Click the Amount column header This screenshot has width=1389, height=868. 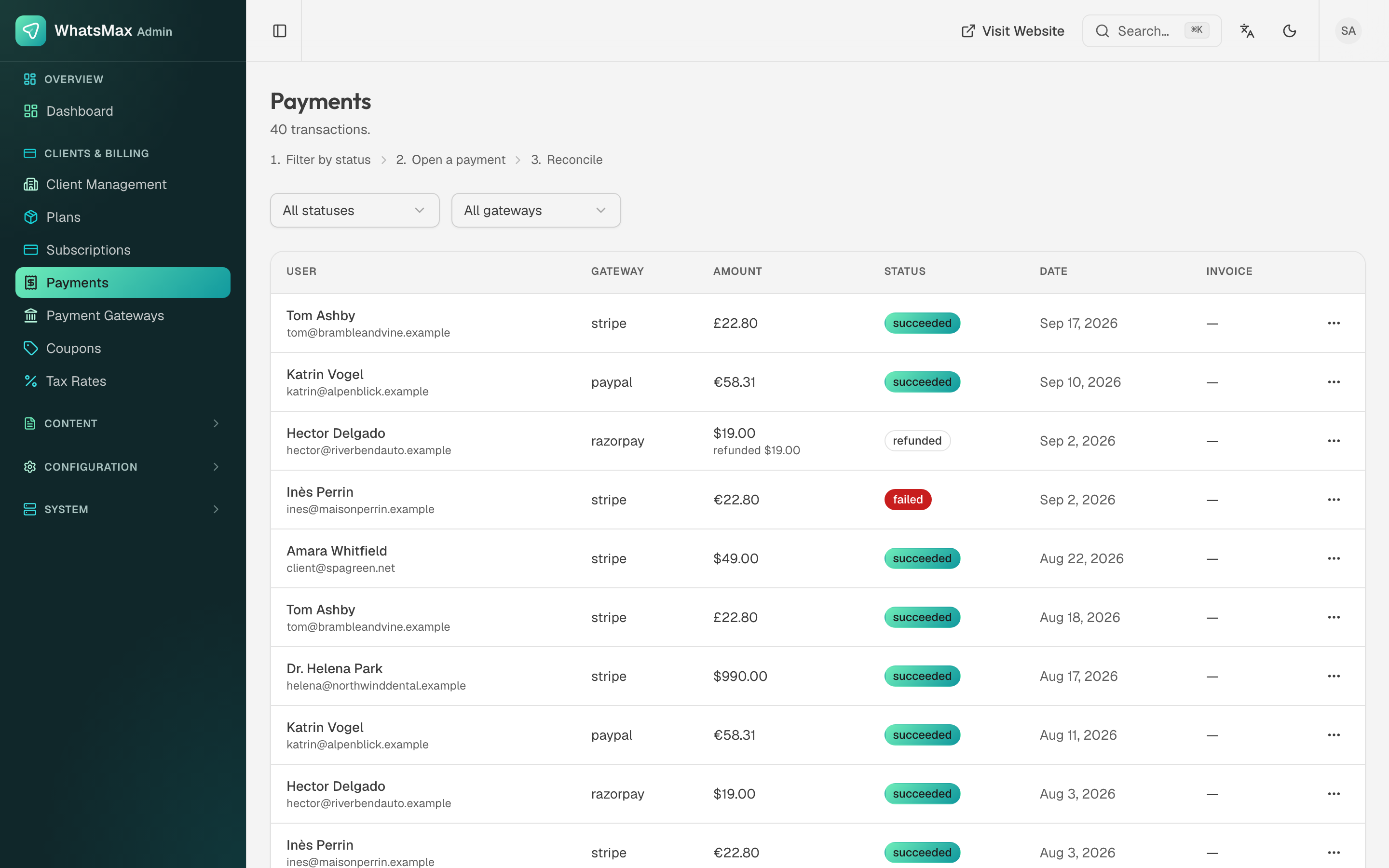click(737, 271)
